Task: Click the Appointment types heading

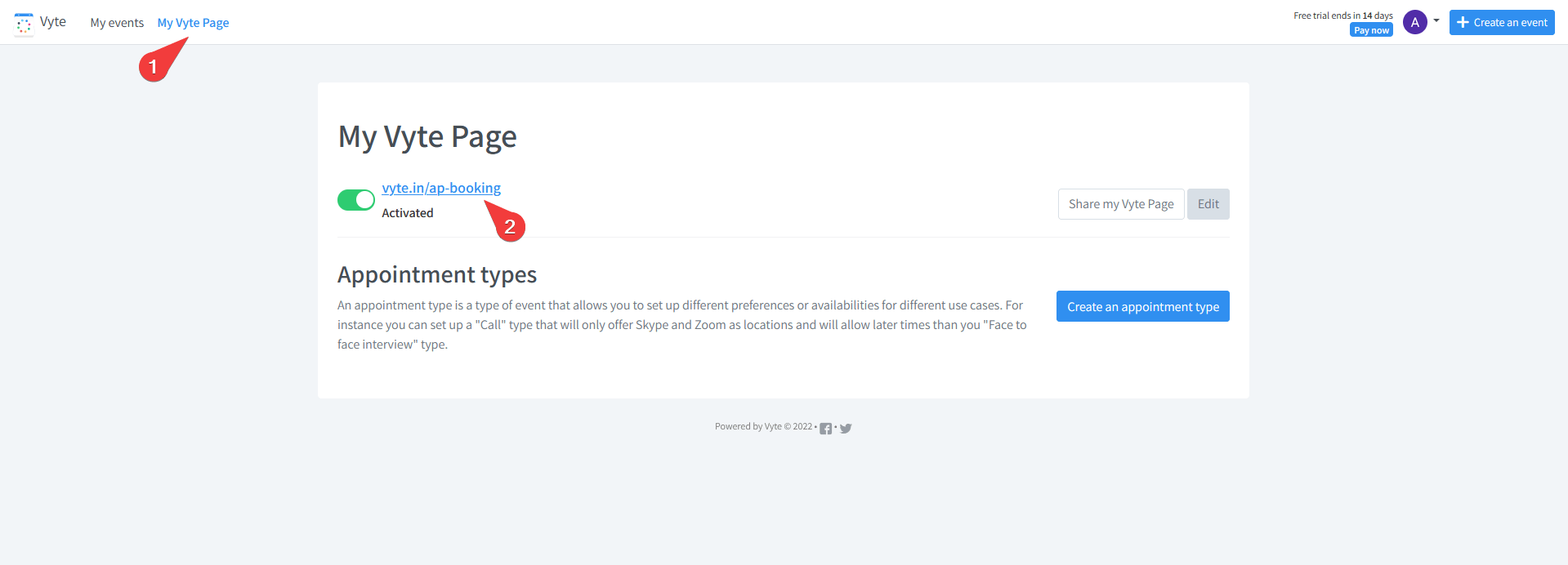Action: (437, 274)
